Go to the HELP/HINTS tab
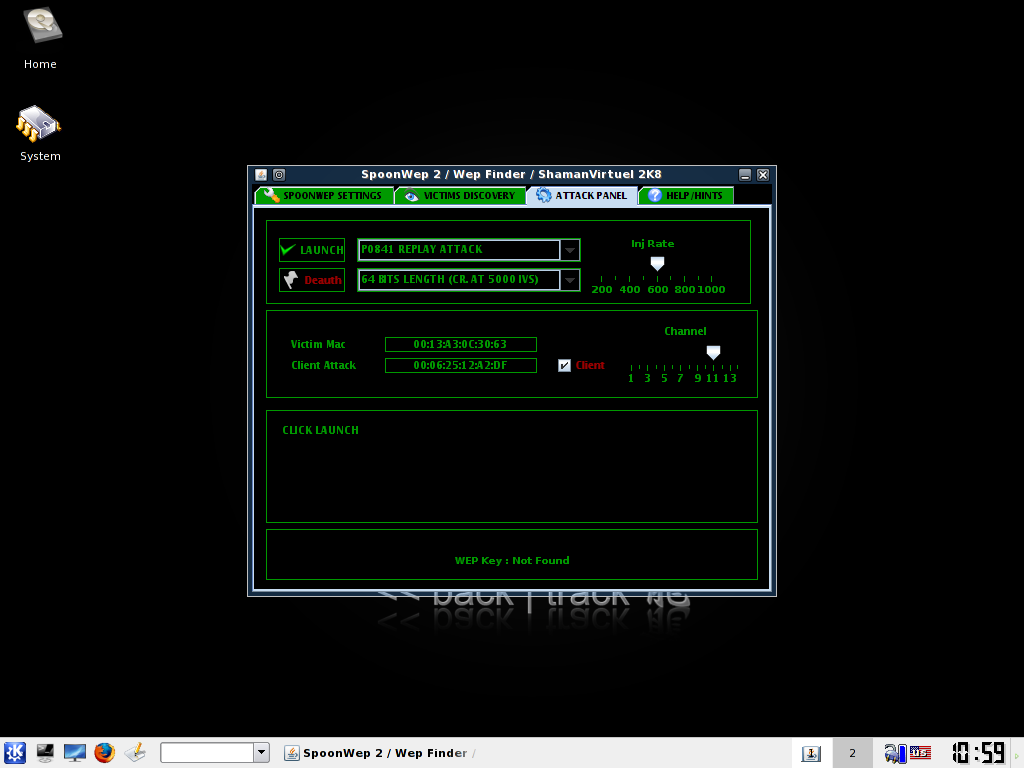1024x768 pixels. 686,196
